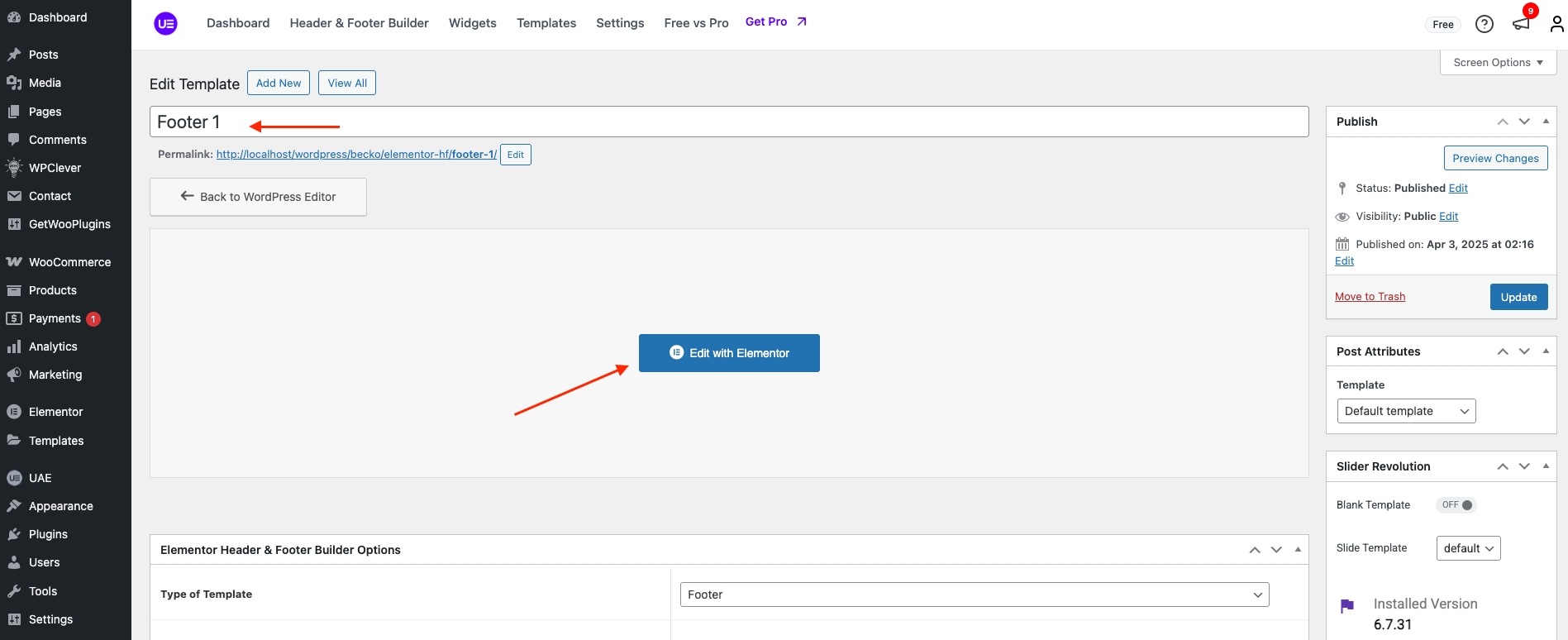Click the user account profile icon
This screenshot has width=1568, height=640.
[1556, 24]
